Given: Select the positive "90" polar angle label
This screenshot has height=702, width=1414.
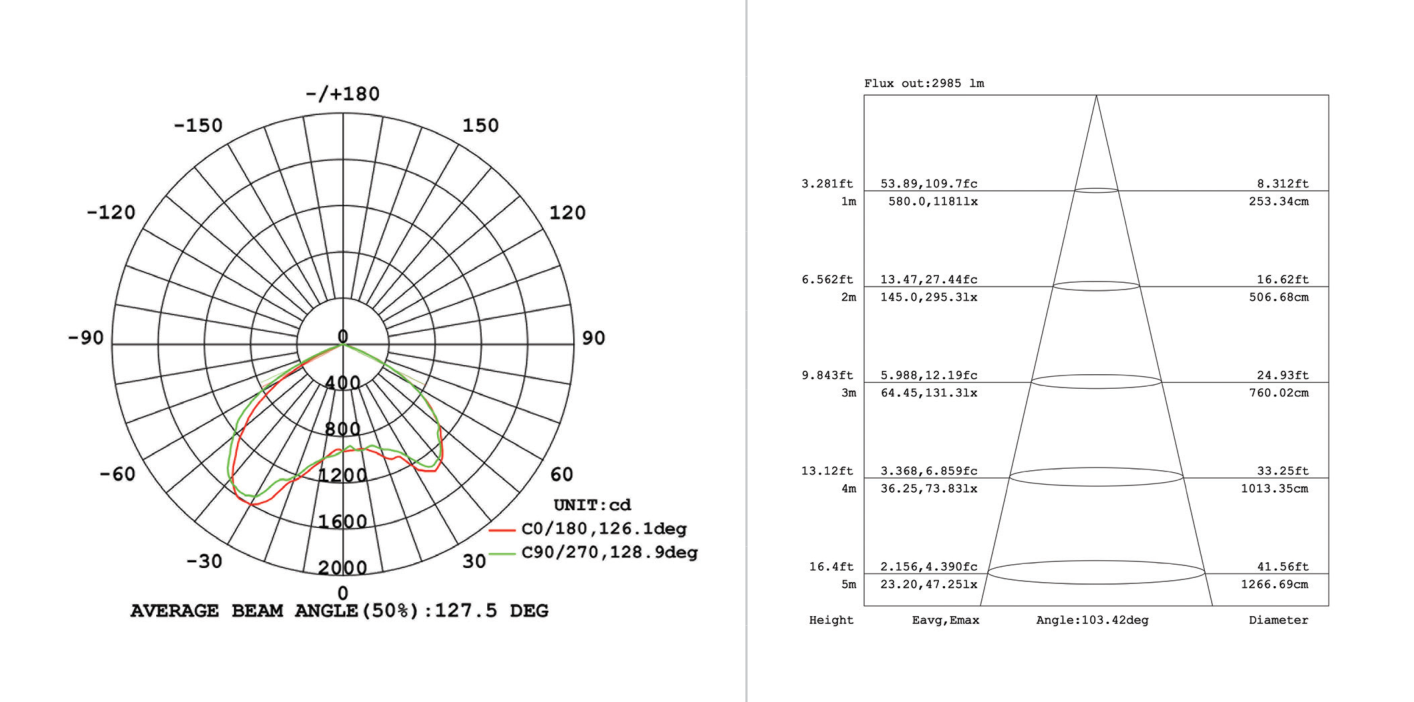Looking at the screenshot, I should point(593,338).
